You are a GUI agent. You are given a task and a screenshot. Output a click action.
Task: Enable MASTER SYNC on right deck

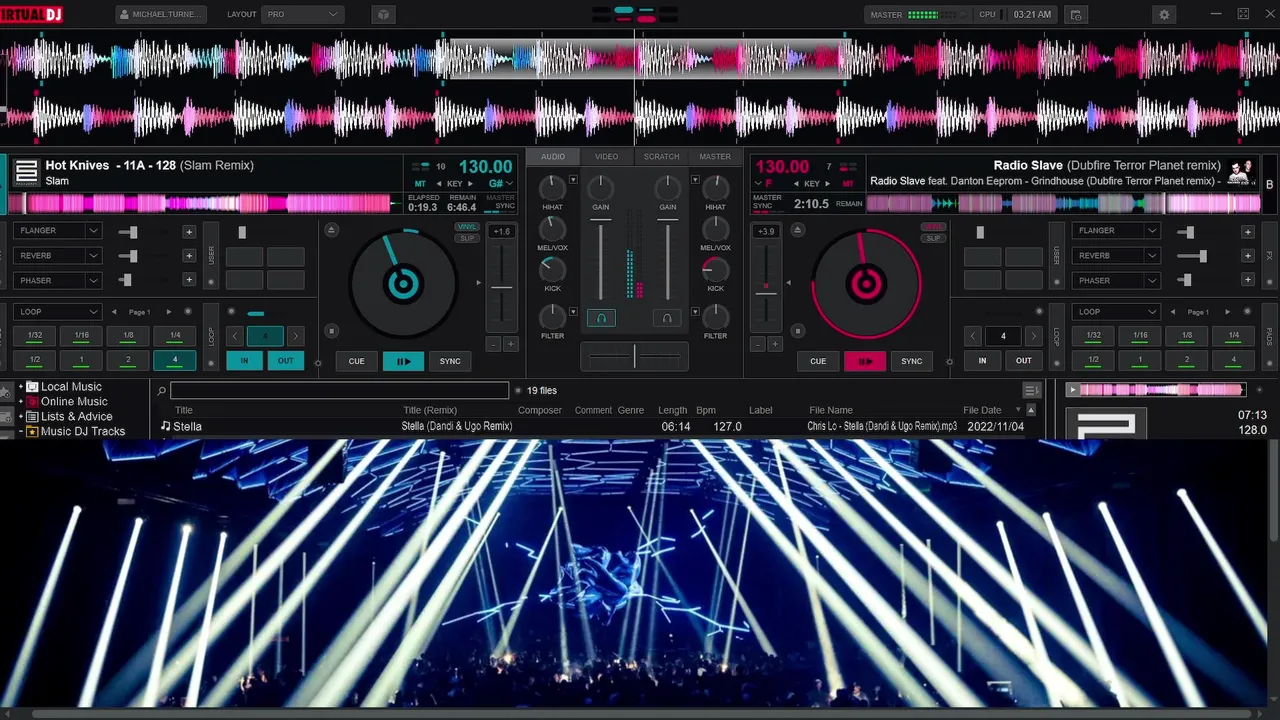pyautogui.click(x=767, y=201)
